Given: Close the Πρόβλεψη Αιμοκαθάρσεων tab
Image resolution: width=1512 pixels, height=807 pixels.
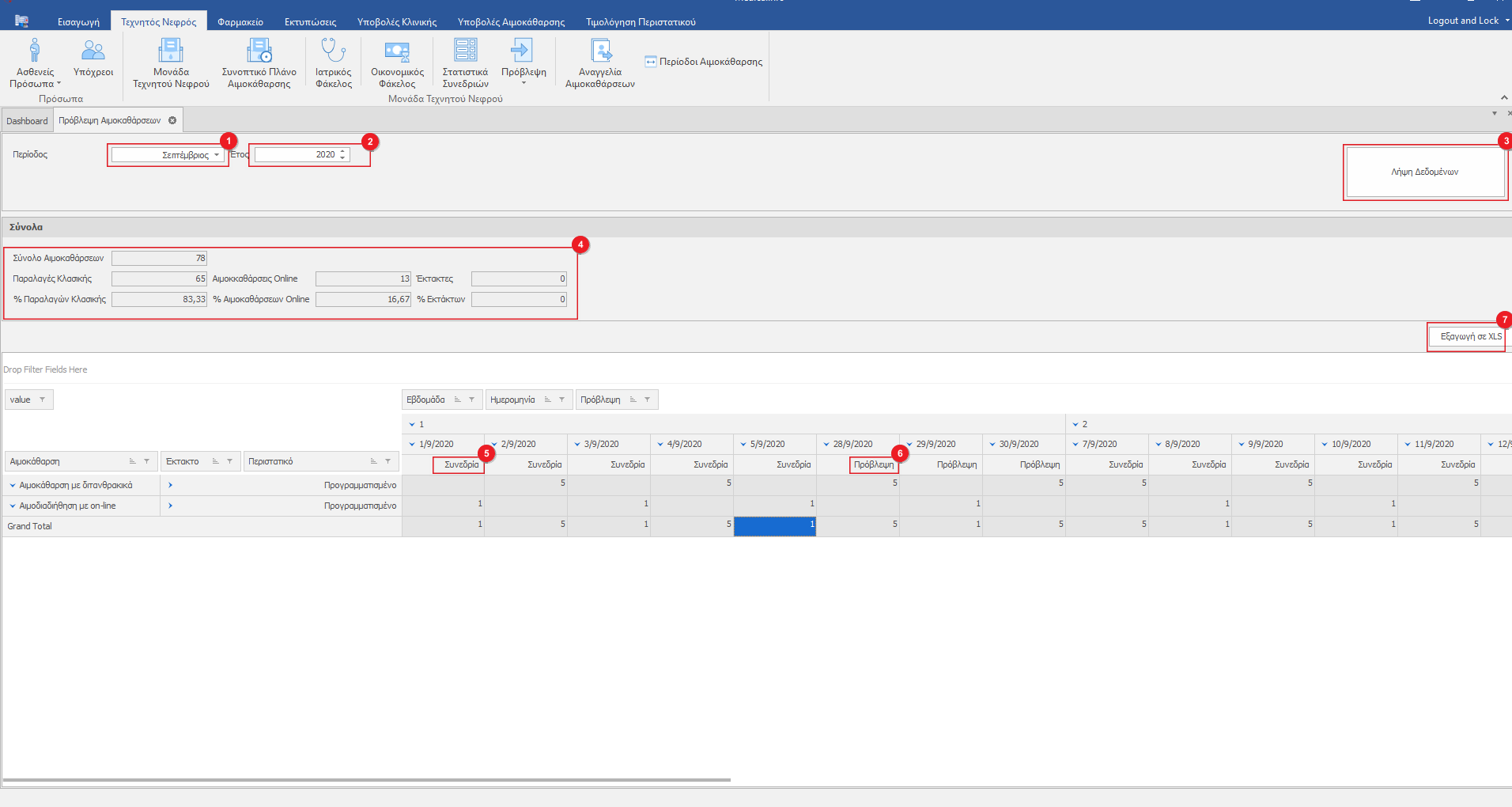Looking at the screenshot, I should tap(172, 121).
